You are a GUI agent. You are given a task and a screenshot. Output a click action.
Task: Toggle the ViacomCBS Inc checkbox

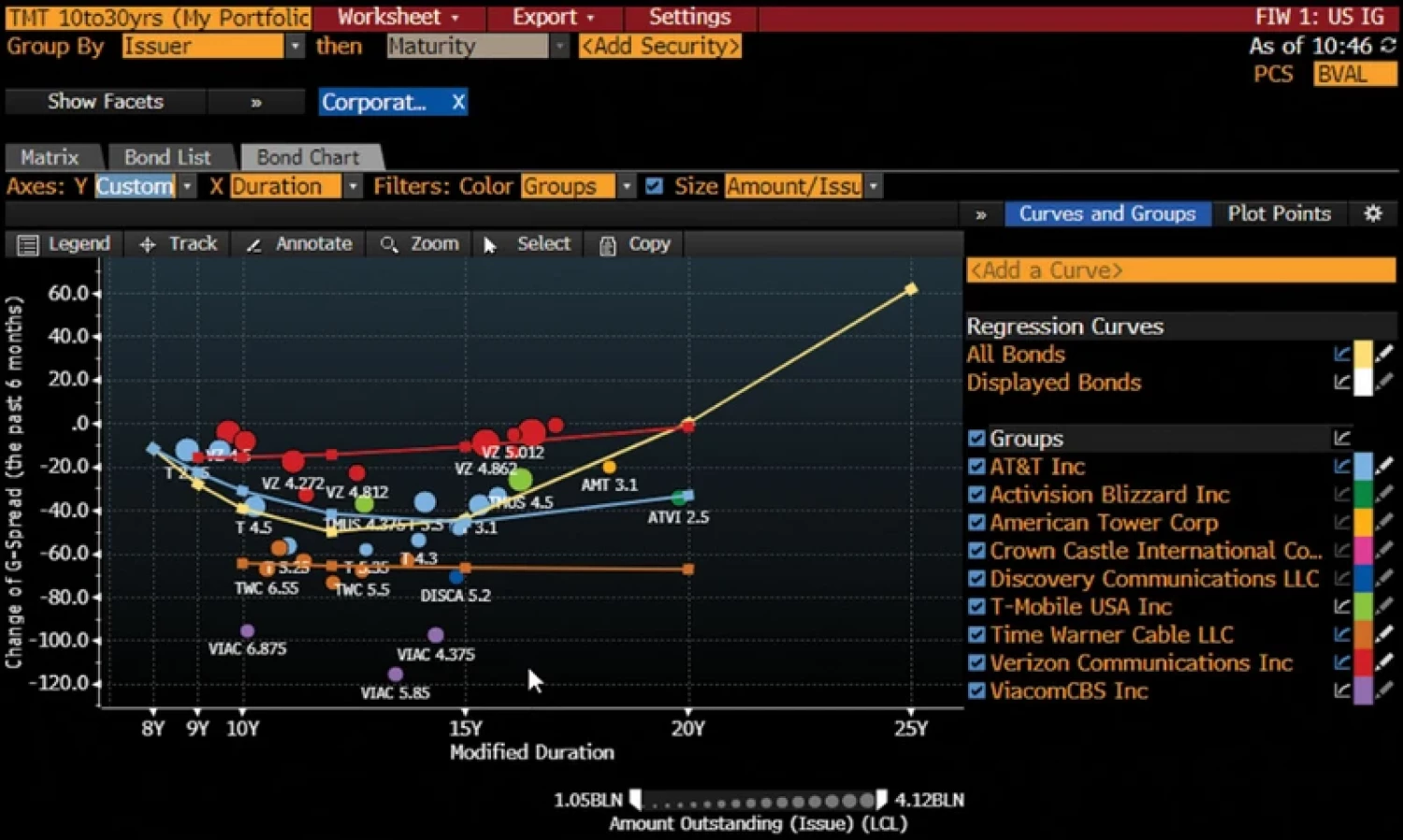[x=976, y=691]
